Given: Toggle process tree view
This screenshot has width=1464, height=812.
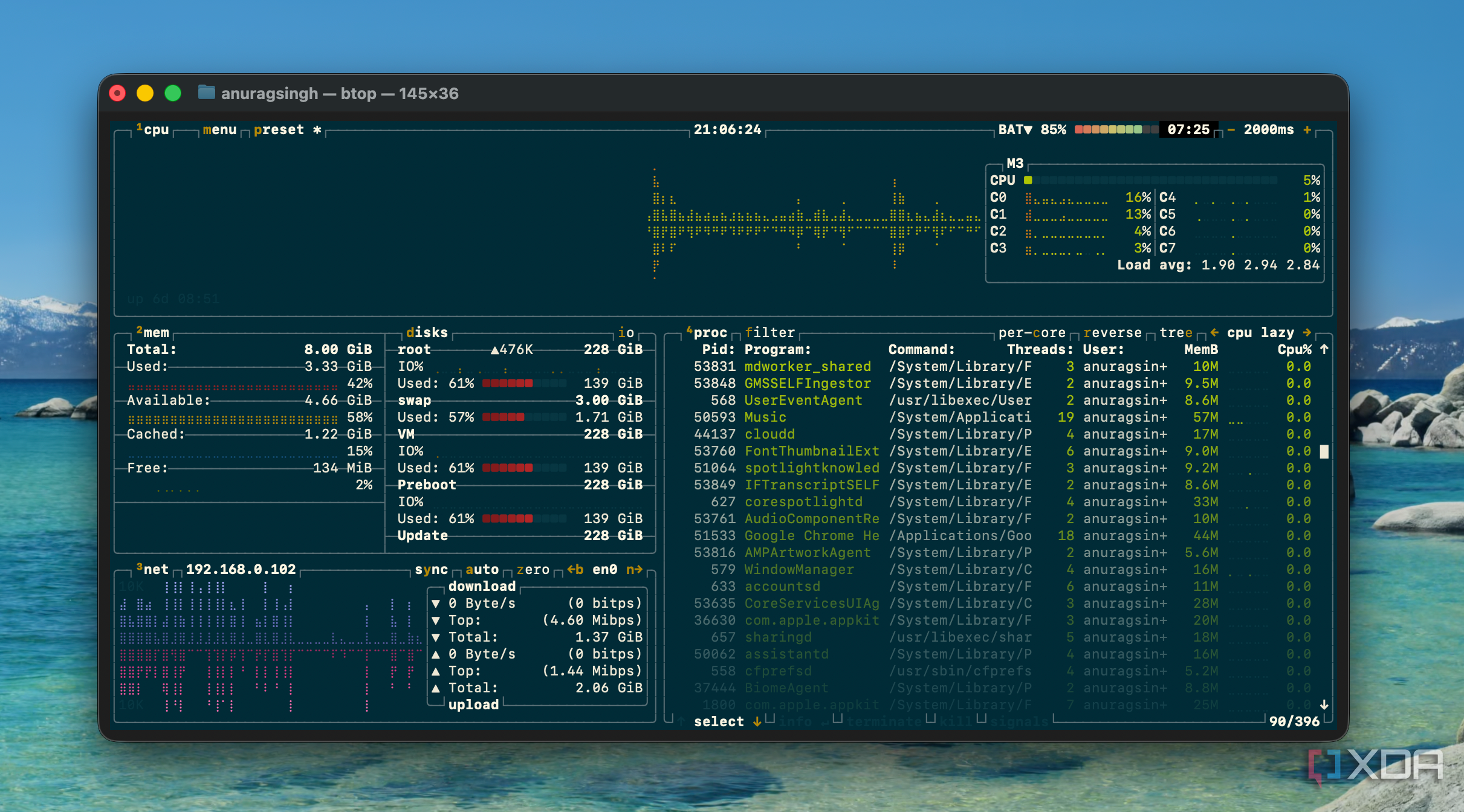Looking at the screenshot, I should click(1176, 333).
